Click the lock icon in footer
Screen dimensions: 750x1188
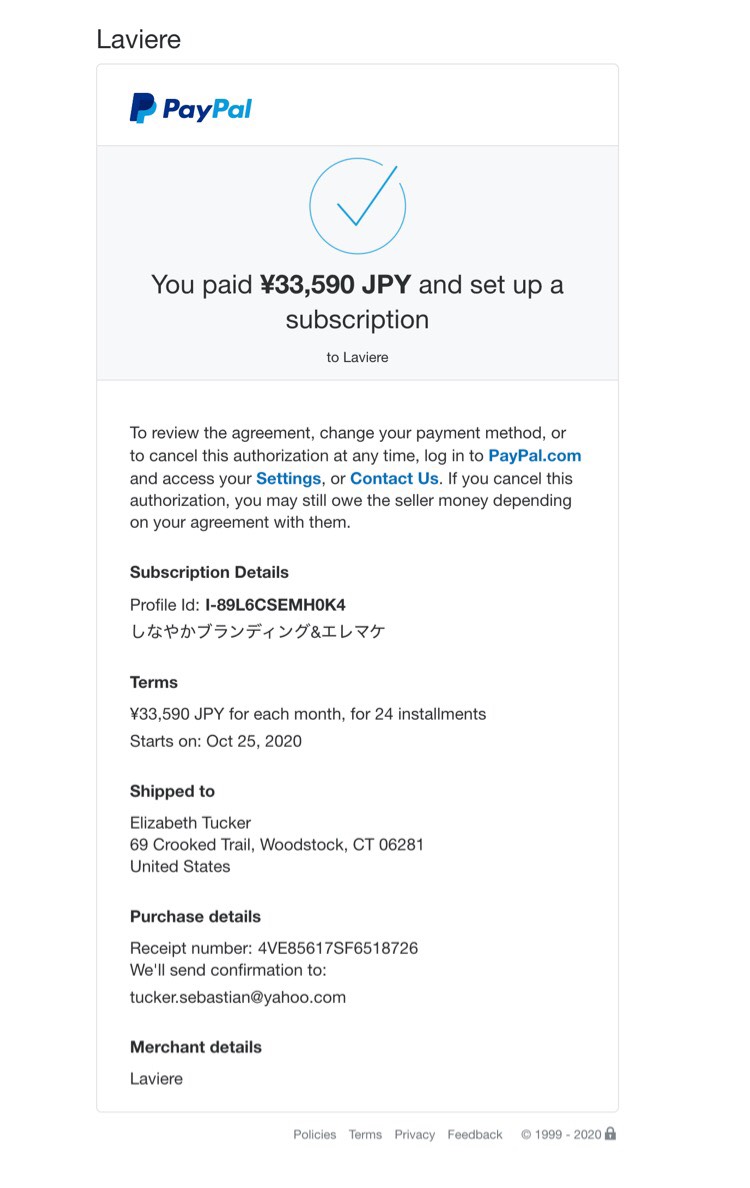611,1133
